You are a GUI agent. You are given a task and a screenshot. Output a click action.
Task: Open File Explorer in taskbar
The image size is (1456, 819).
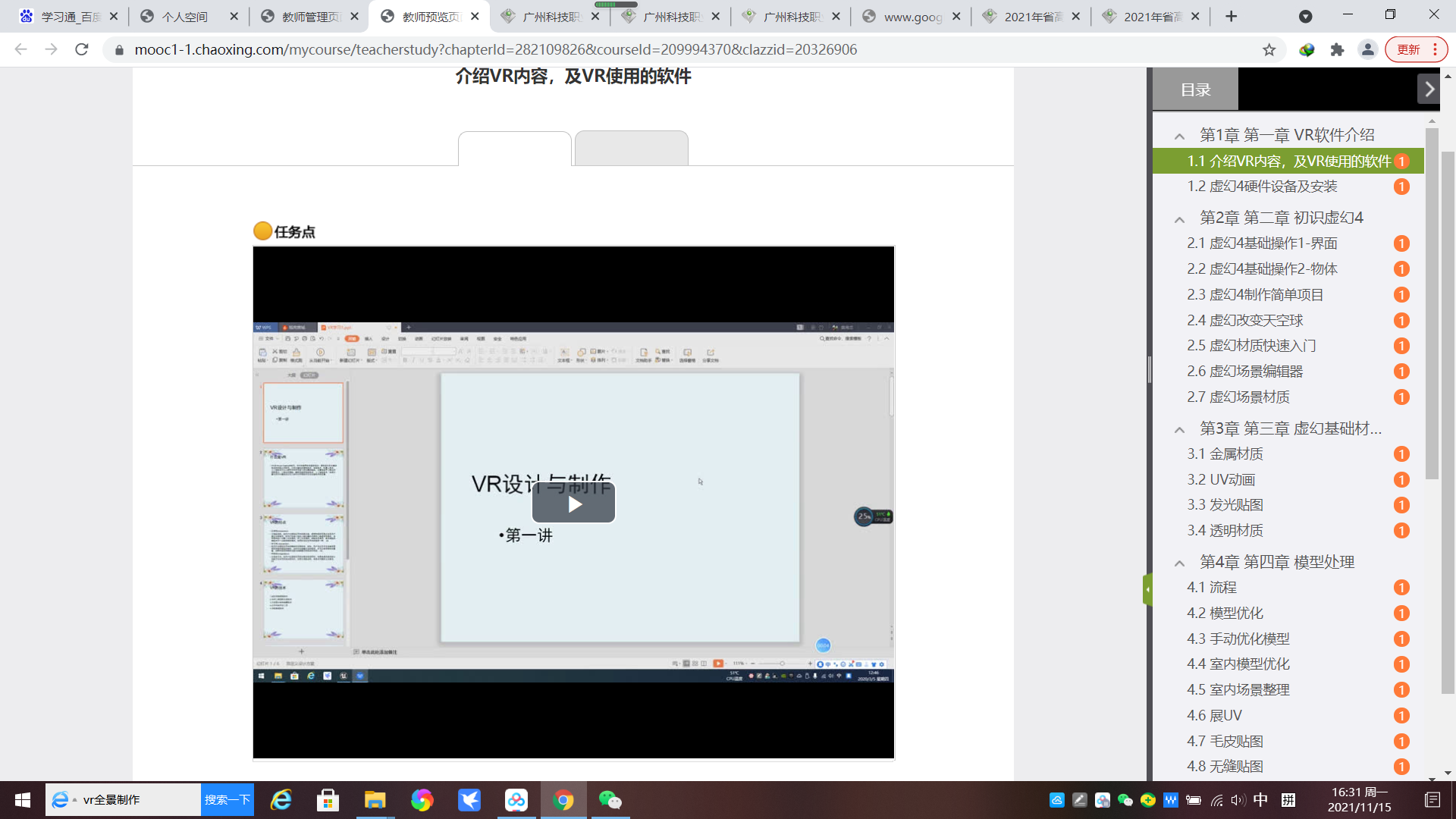pos(375,800)
